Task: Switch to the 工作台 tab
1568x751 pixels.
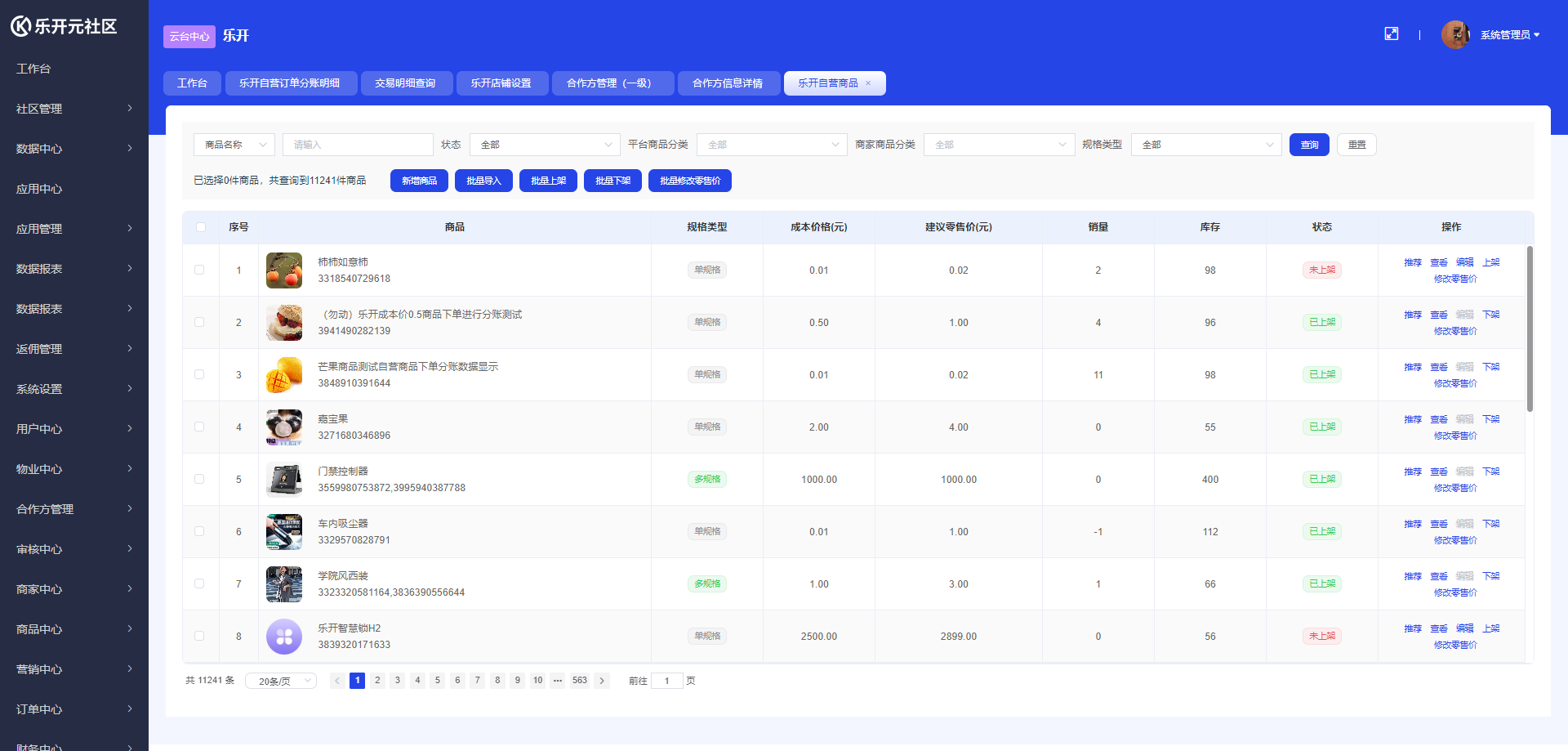Action: pyautogui.click(x=193, y=83)
